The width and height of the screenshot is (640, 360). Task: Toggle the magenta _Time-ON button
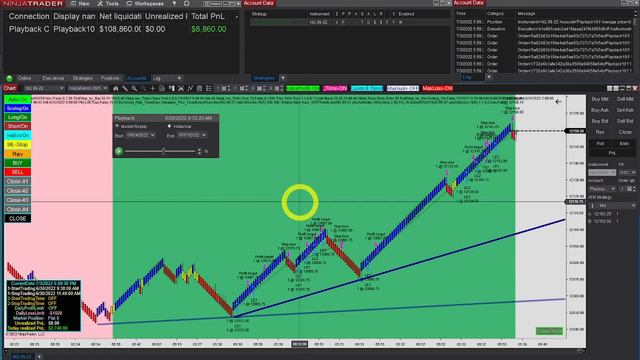click(335, 88)
